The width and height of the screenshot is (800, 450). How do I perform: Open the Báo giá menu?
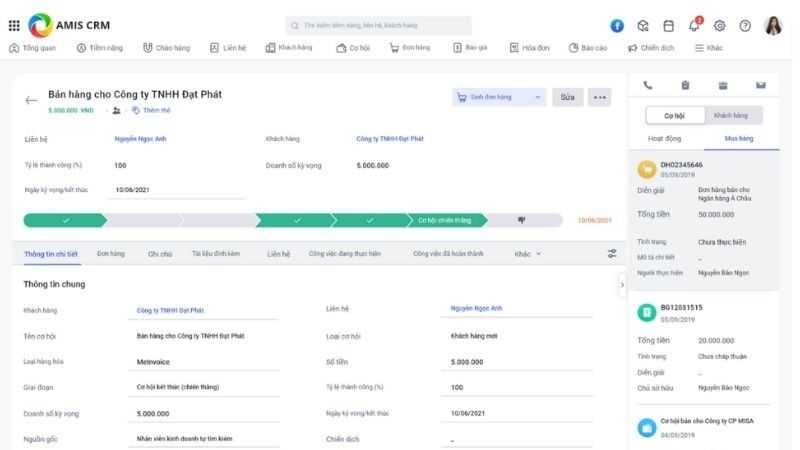[x=470, y=47]
